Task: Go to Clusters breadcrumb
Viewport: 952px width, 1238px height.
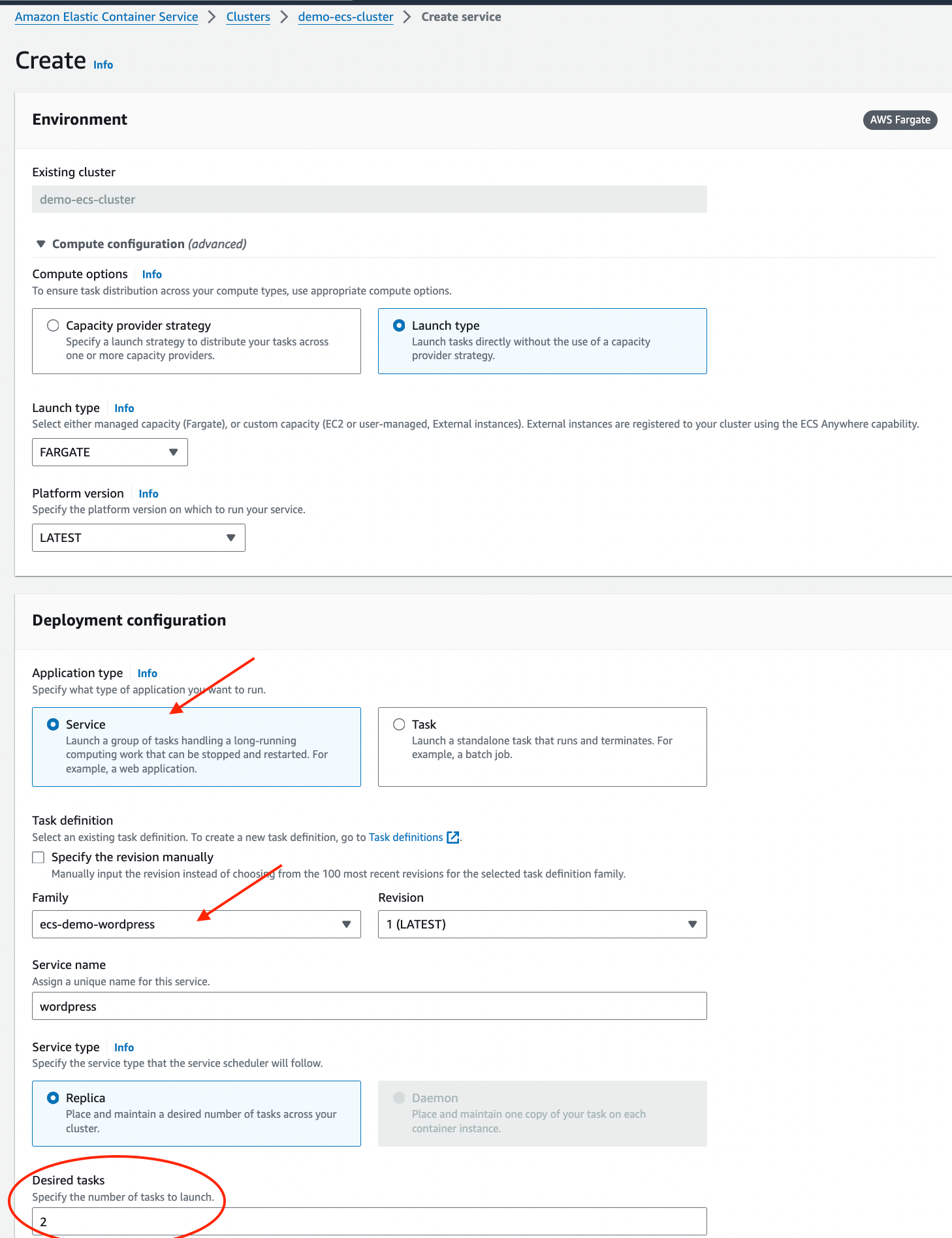Action: tap(248, 17)
